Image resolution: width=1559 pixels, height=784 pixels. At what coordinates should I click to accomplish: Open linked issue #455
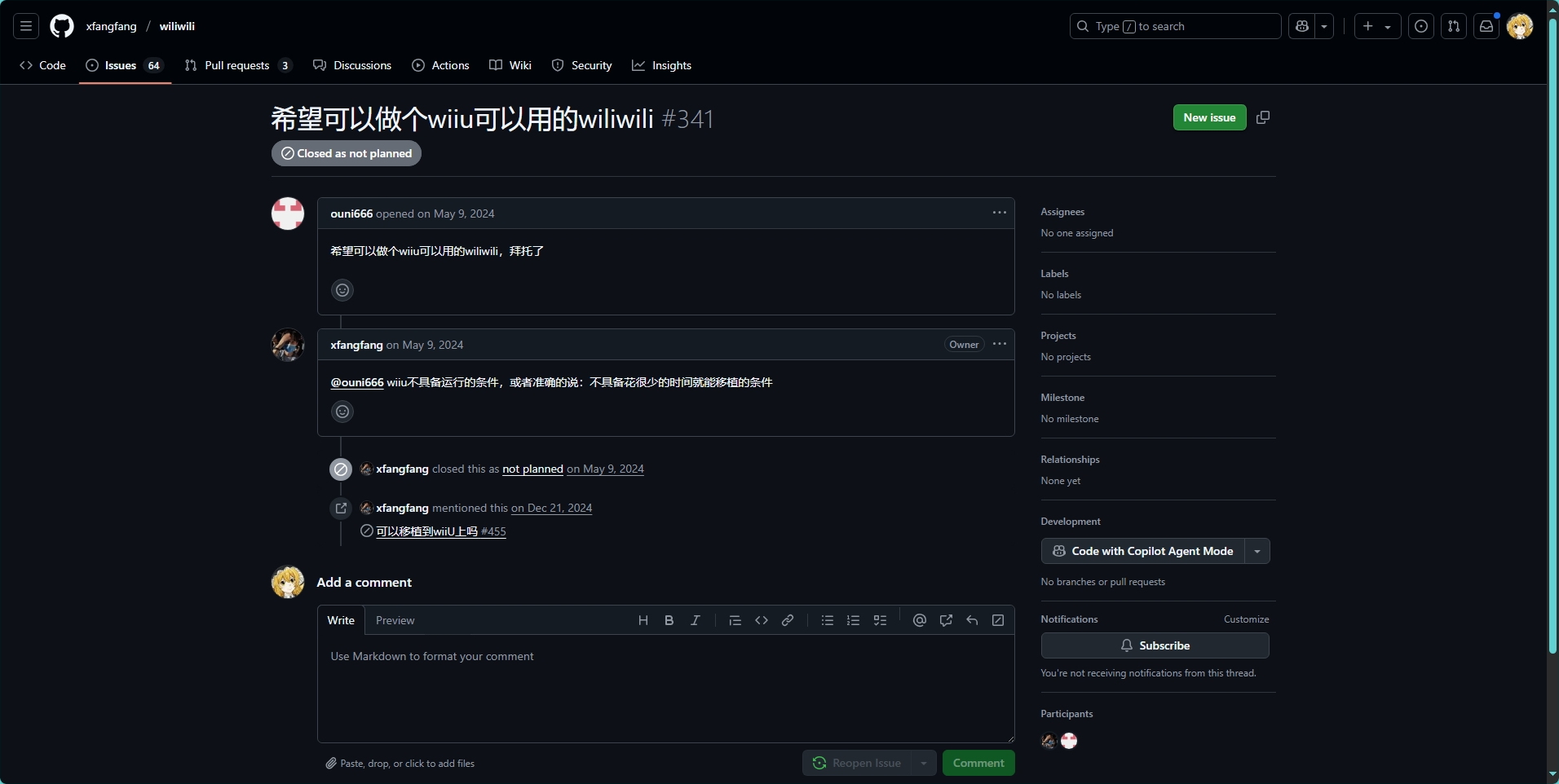click(x=440, y=531)
